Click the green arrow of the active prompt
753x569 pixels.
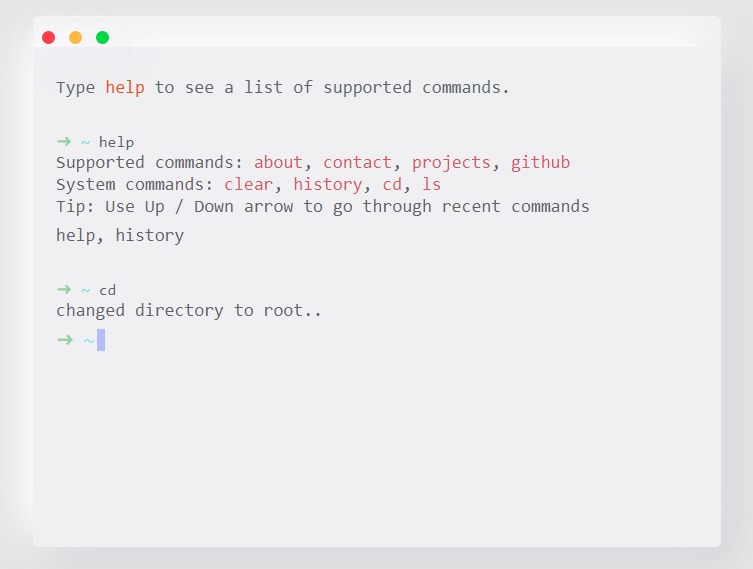[64, 340]
